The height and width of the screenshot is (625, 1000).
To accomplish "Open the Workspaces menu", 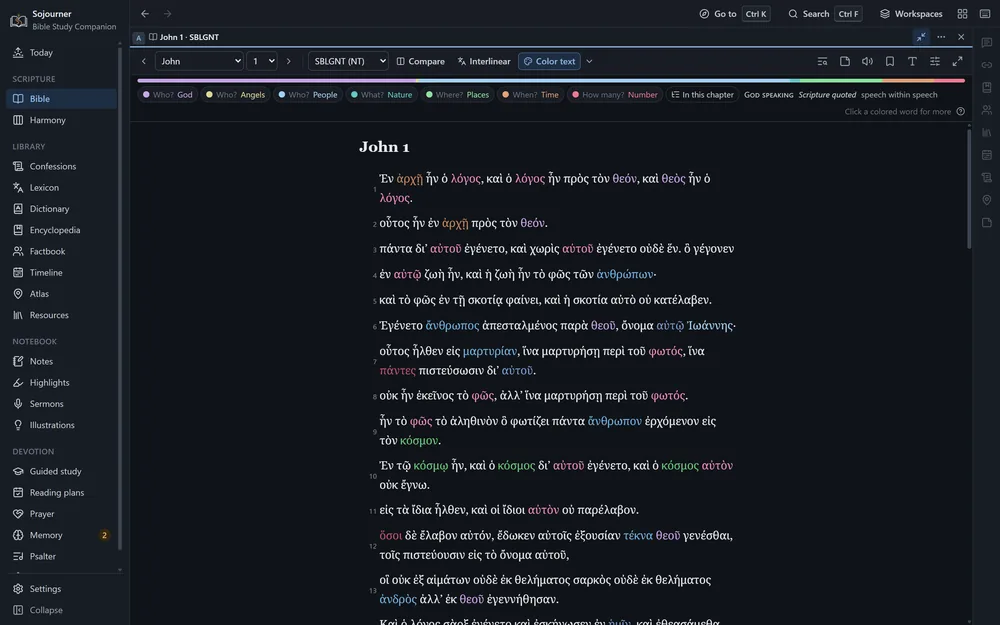I will click(911, 14).
